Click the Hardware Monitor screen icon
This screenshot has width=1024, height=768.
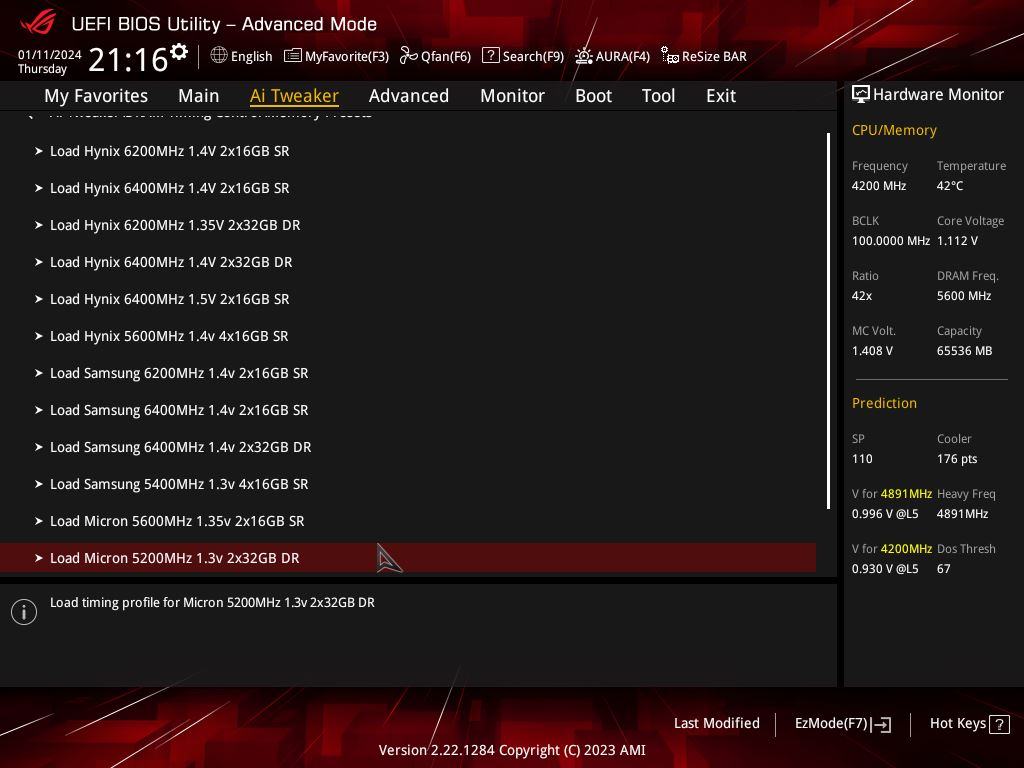(861, 95)
